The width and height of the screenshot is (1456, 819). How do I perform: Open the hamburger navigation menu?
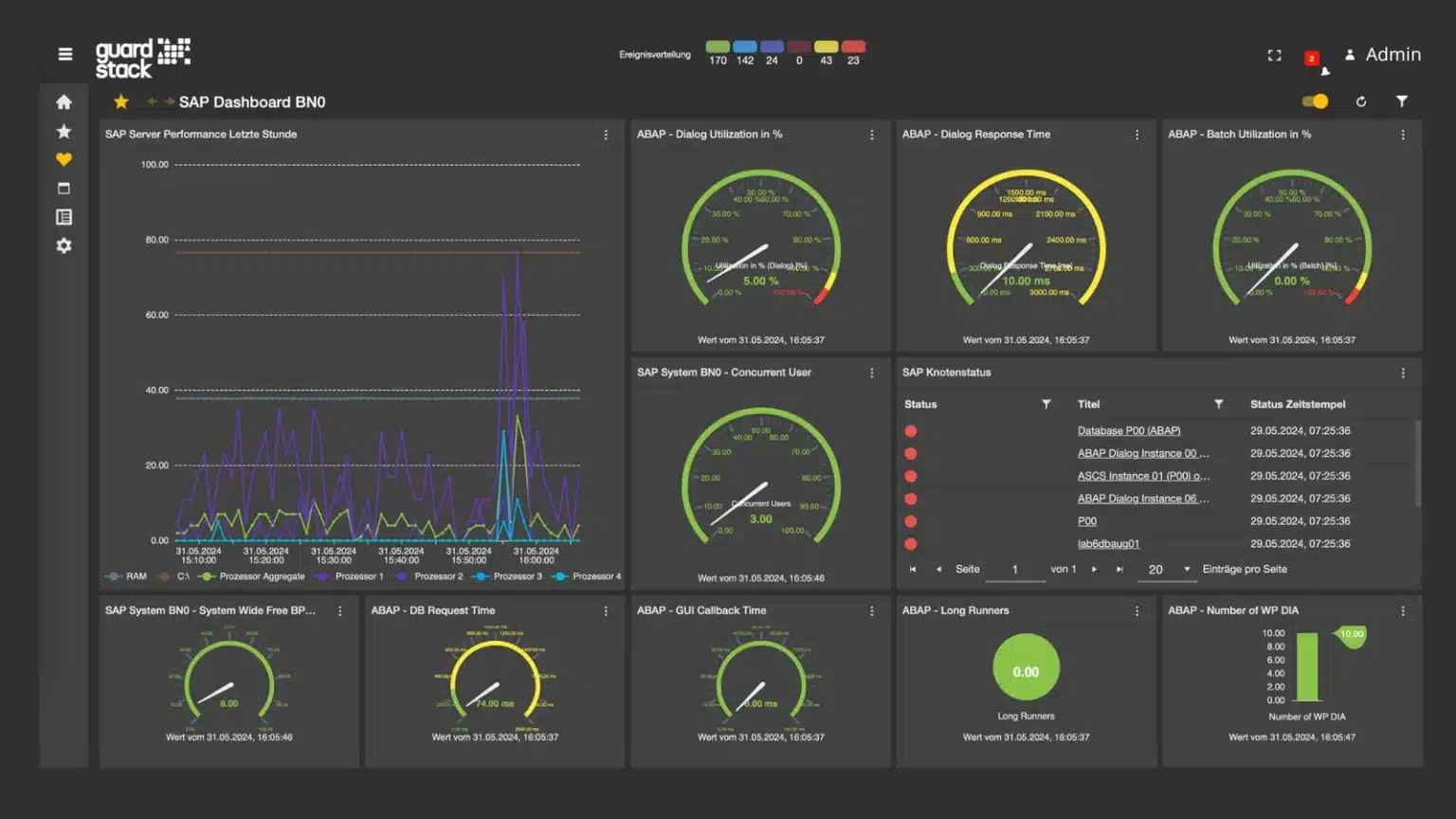64,54
